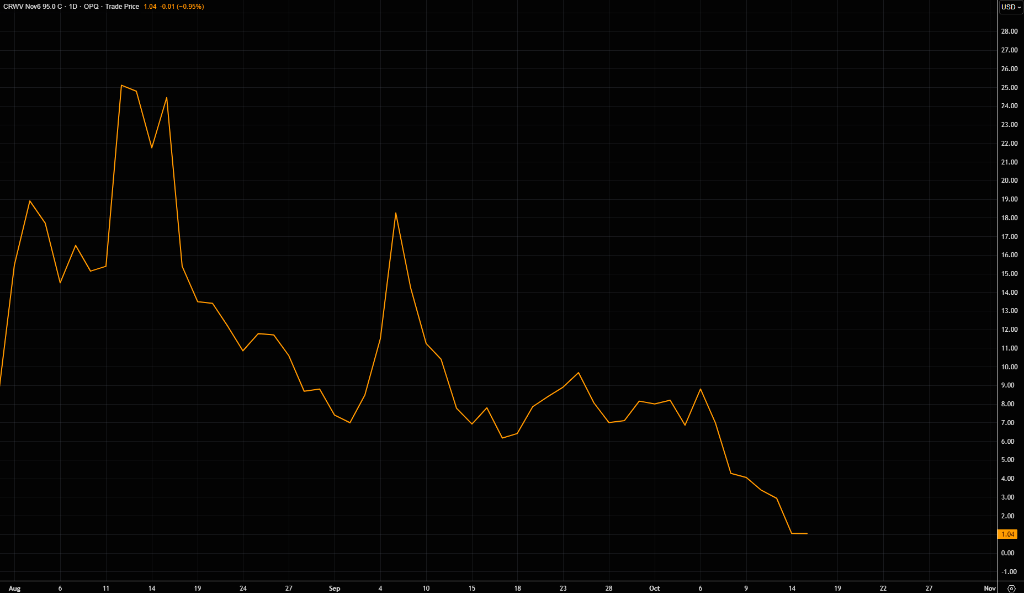This screenshot has width=1024, height=593.
Task: Click the 10.00 price scale label
Action: coord(1009,367)
